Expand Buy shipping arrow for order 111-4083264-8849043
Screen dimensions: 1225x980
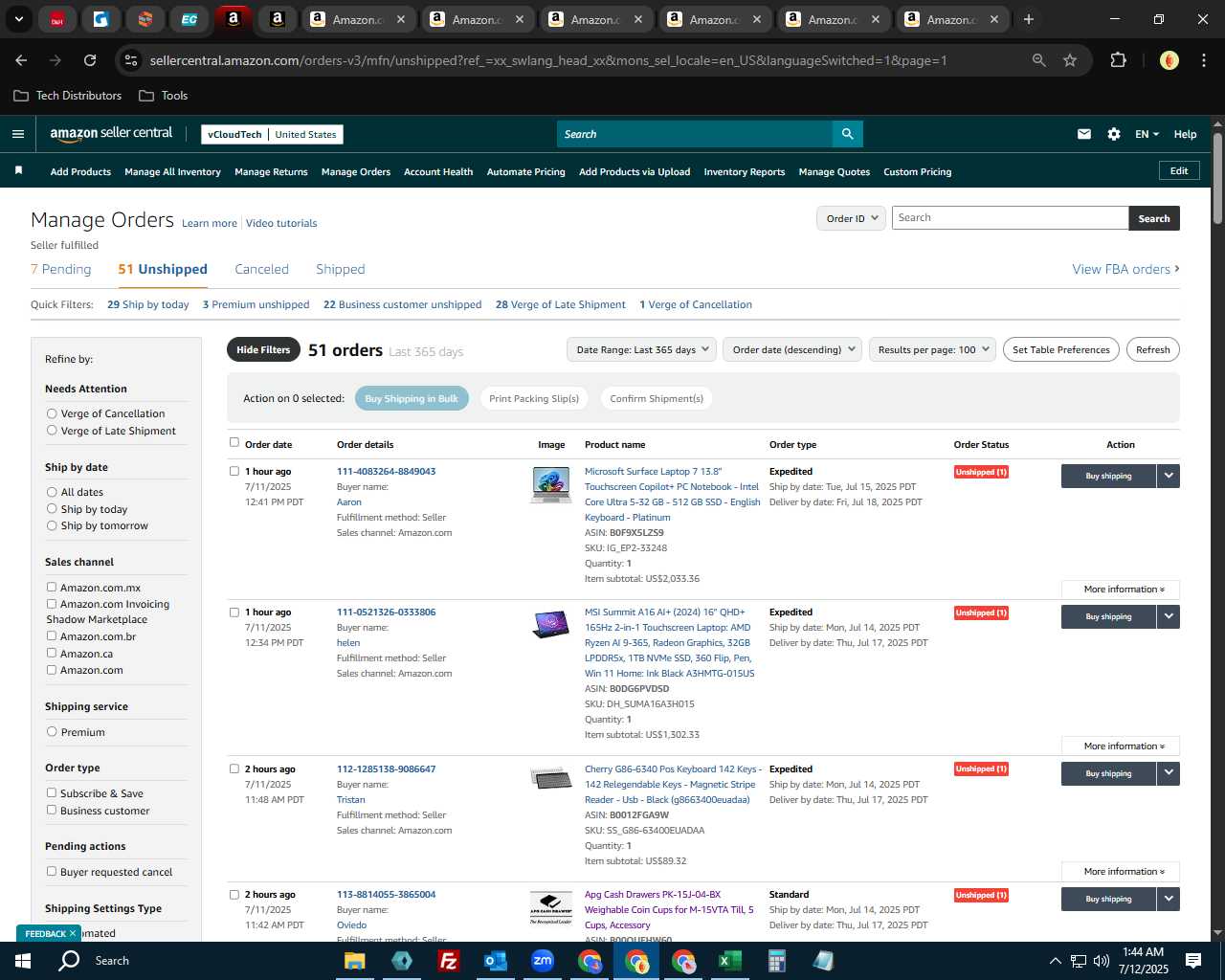(x=1169, y=476)
